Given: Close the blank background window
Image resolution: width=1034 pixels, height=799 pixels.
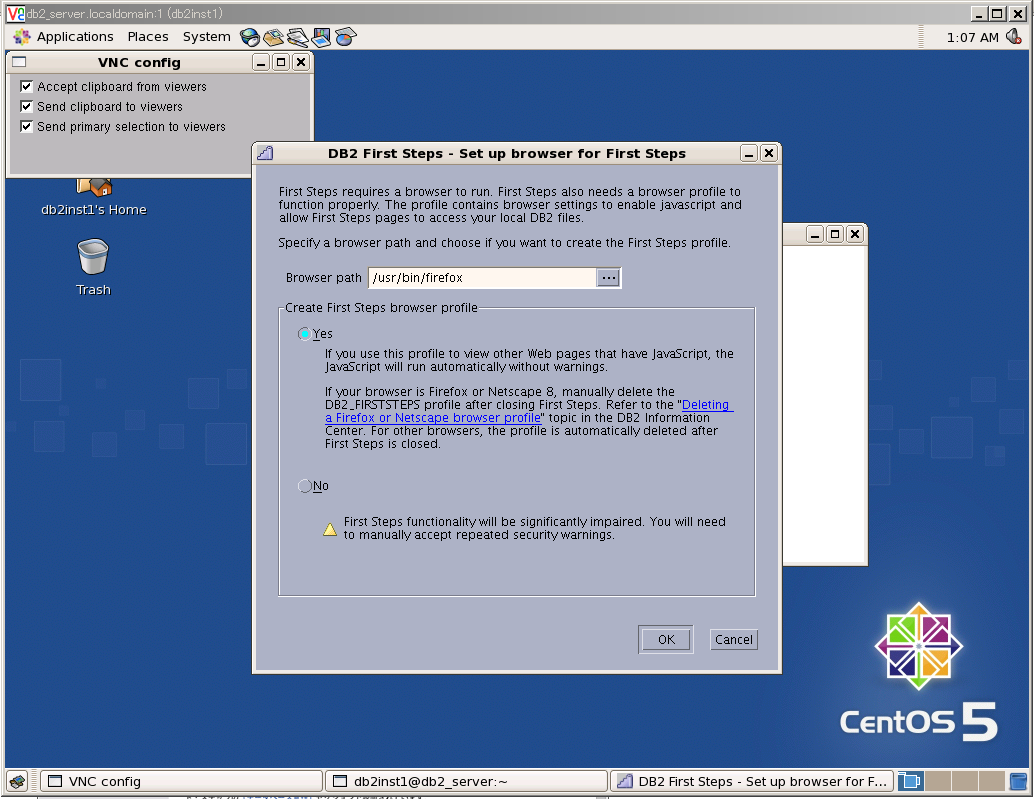Looking at the screenshot, I should (x=855, y=234).
